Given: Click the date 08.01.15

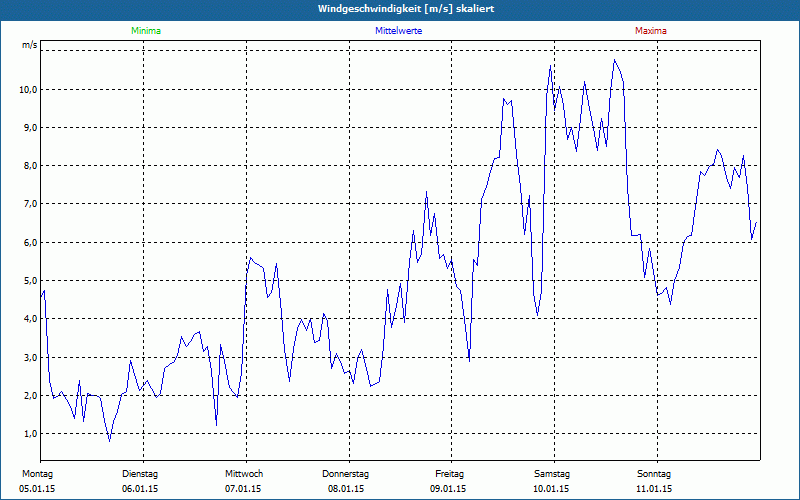Looking at the screenshot, I should pos(346,489).
